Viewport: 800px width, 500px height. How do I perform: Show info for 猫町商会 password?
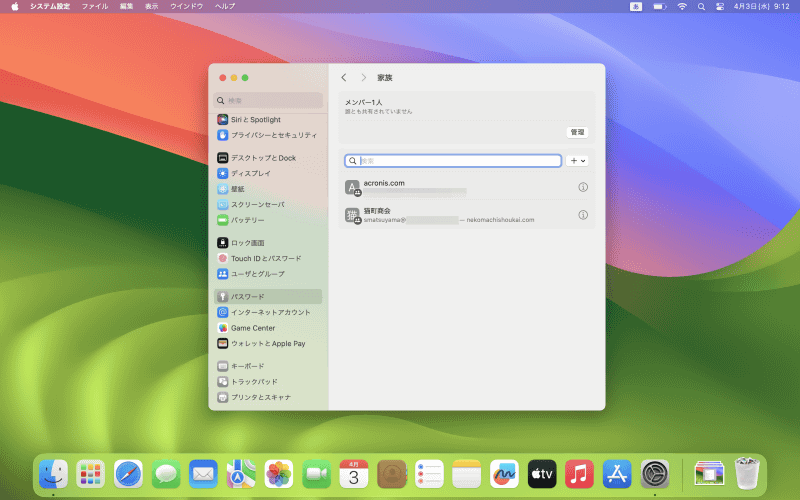(x=583, y=215)
